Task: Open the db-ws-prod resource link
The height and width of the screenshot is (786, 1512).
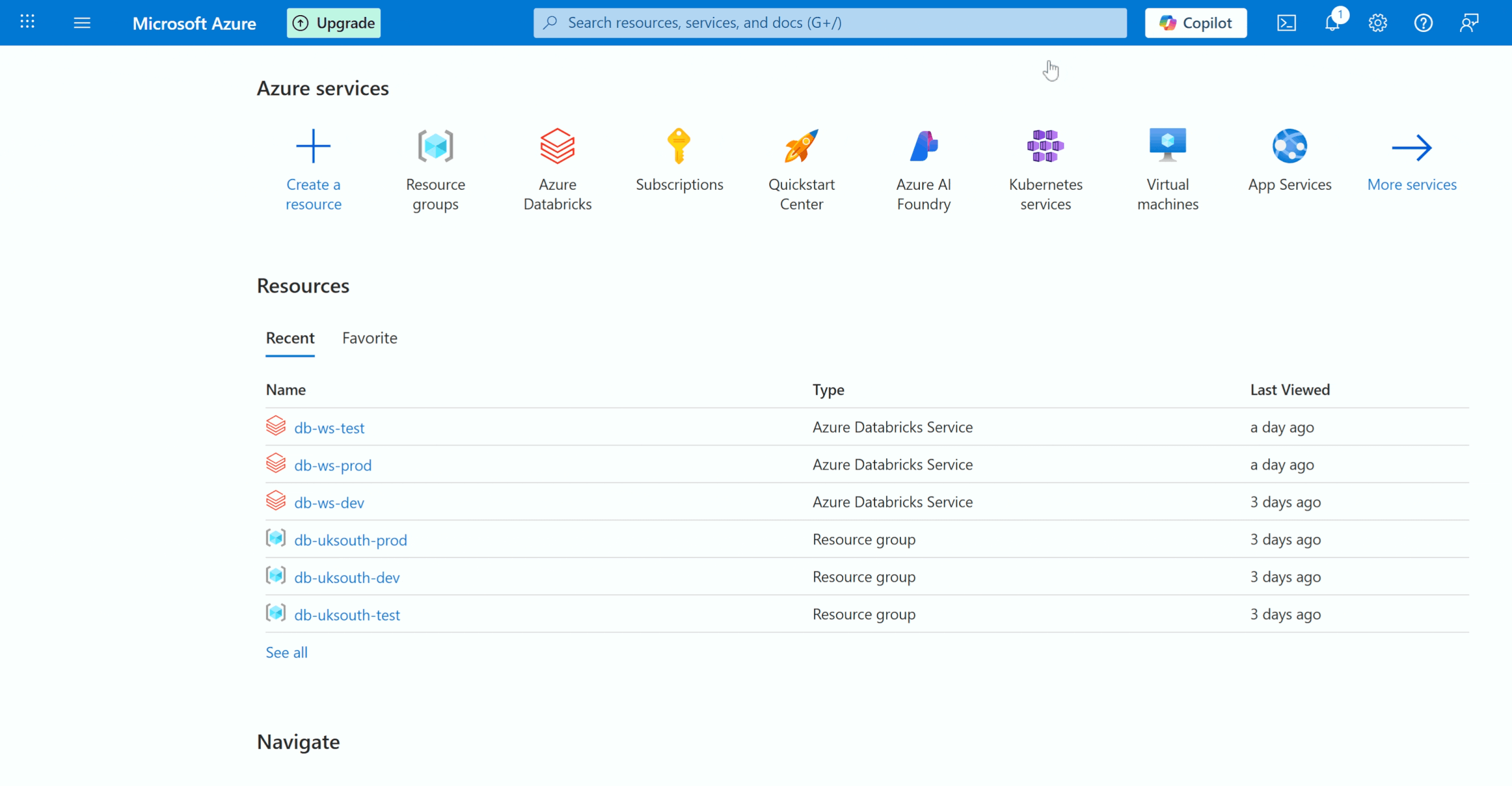Action: click(333, 465)
